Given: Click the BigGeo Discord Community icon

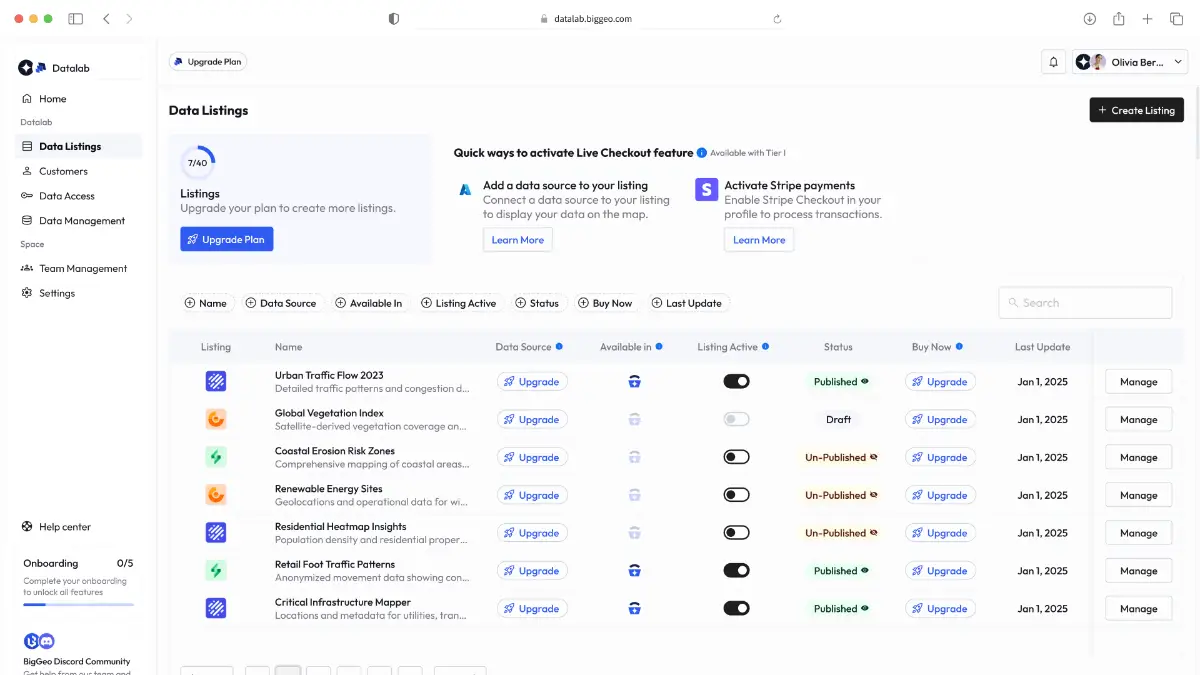Looking at the screenshot, I should pyautogui.click(x=39, y=641).
